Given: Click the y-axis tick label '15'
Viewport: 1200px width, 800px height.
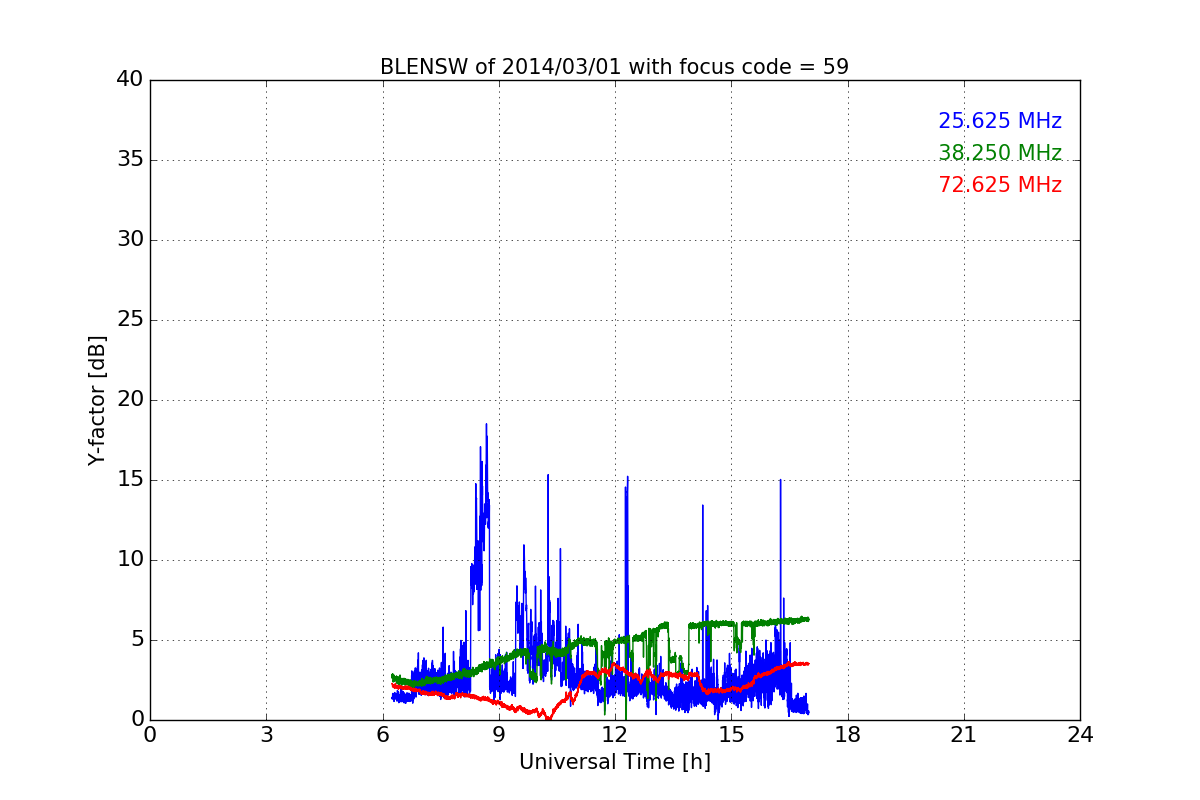Looking at the screenshot, I should [130, 480].
